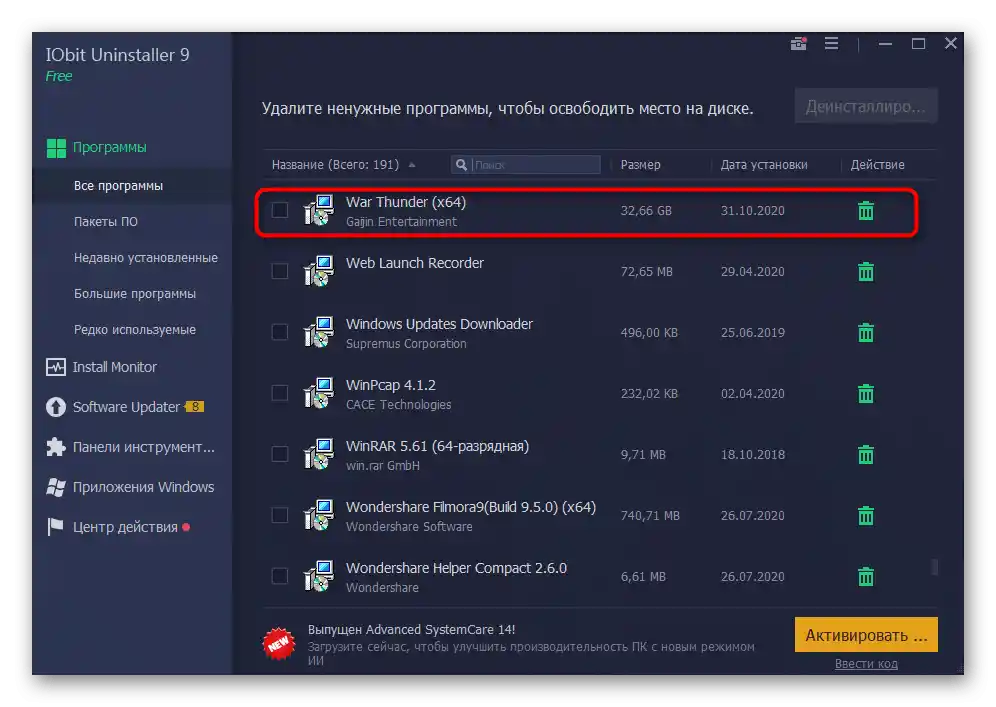Image resolution: width=996 pixels, height=707 pixels.
Task: Click the CACE Technologies publisher text
Action: [398, 405]
